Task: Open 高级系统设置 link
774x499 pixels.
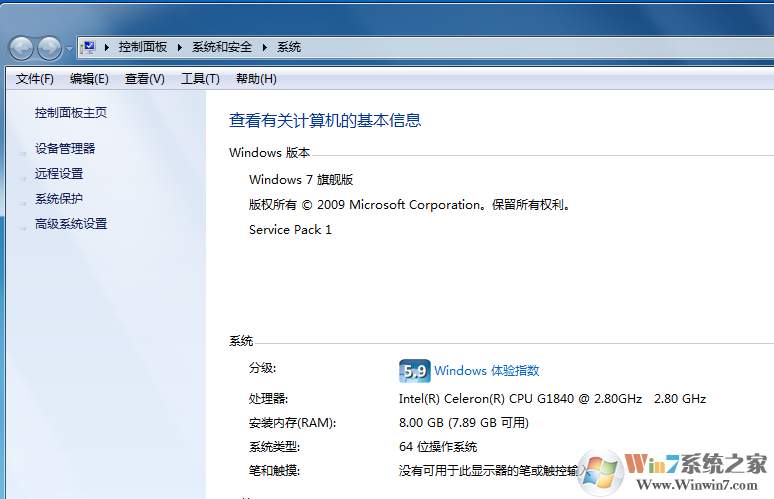Action: tap(71, 224)
